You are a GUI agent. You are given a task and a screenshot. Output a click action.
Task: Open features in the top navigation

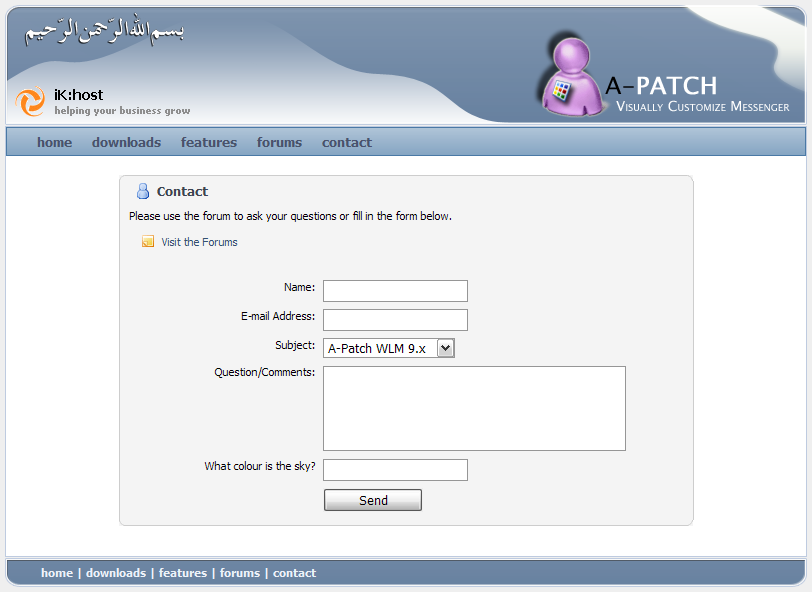tap(209, 142)
